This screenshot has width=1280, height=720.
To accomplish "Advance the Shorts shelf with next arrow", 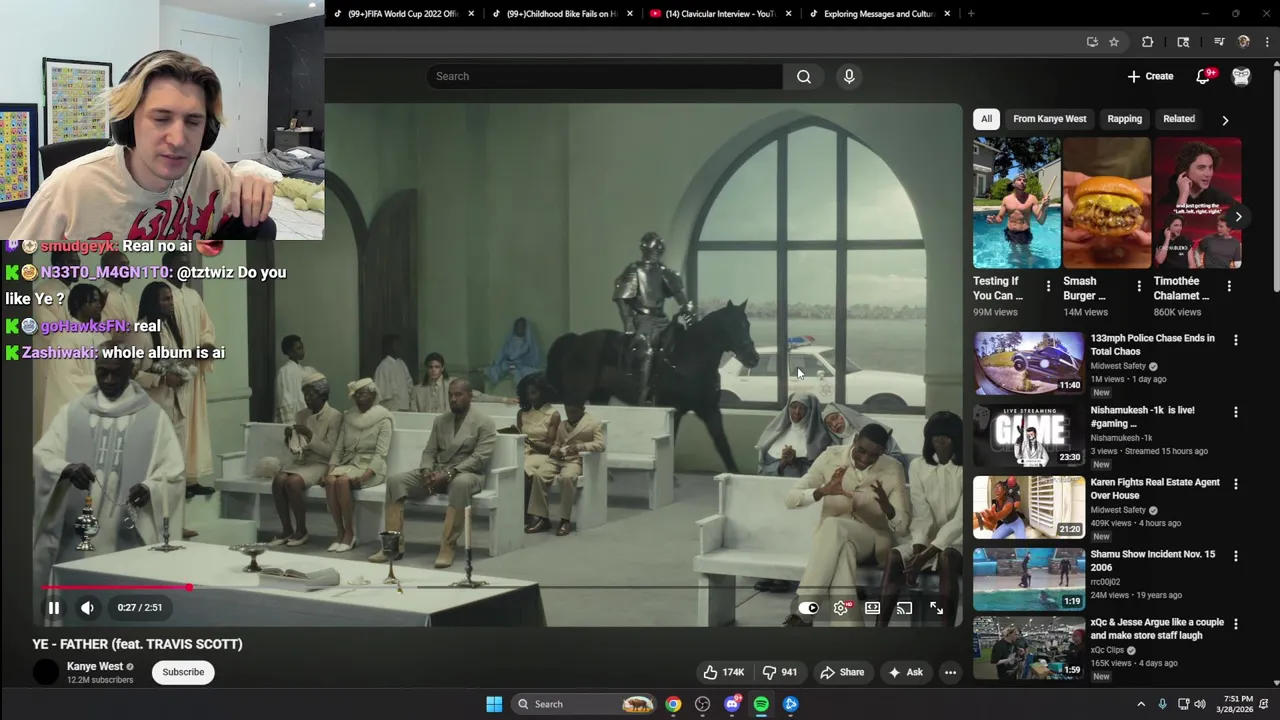I will coord(1238,216).
